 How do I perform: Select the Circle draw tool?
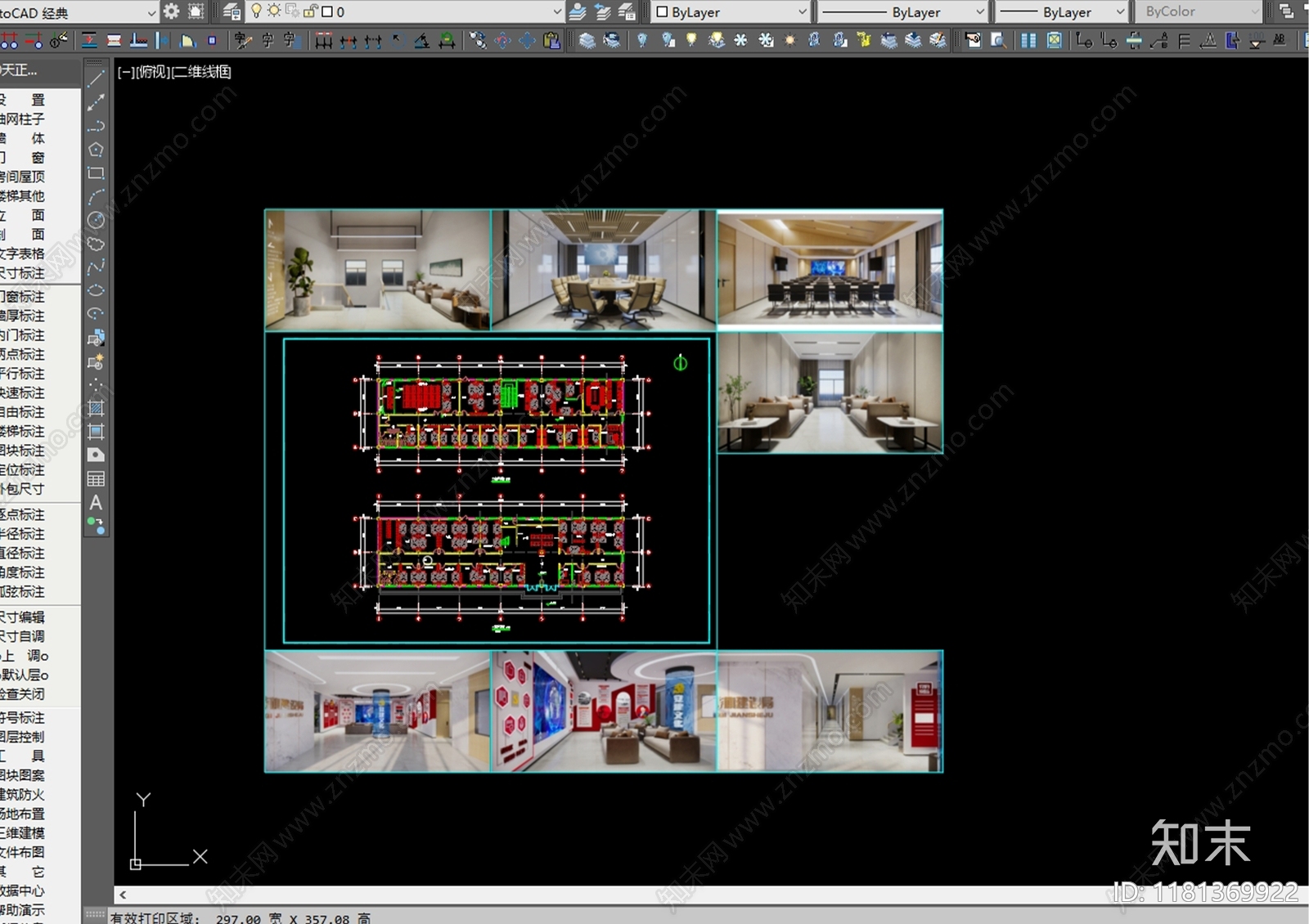(96, 220)
